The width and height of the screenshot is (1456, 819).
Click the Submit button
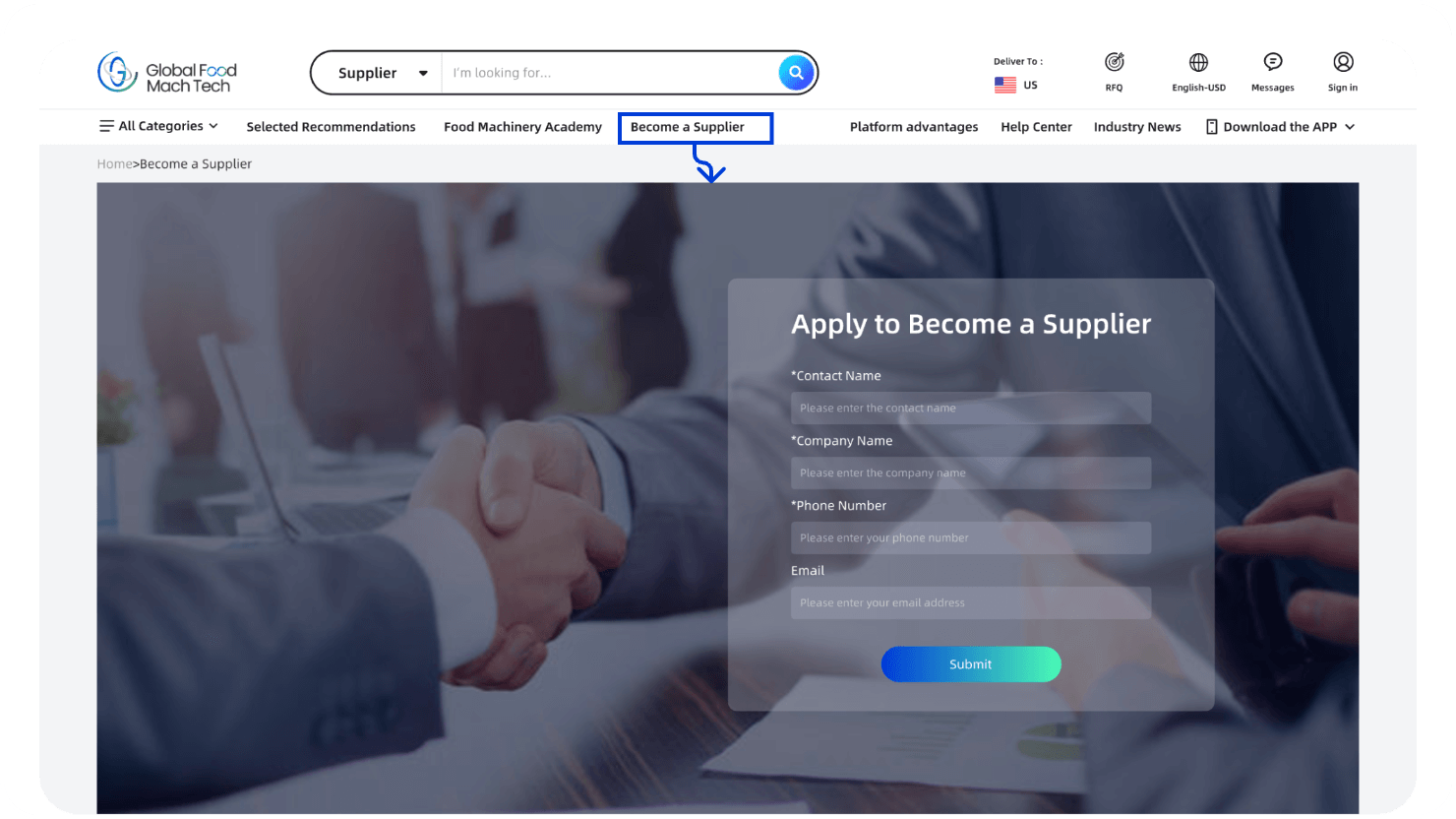[971, 664]
